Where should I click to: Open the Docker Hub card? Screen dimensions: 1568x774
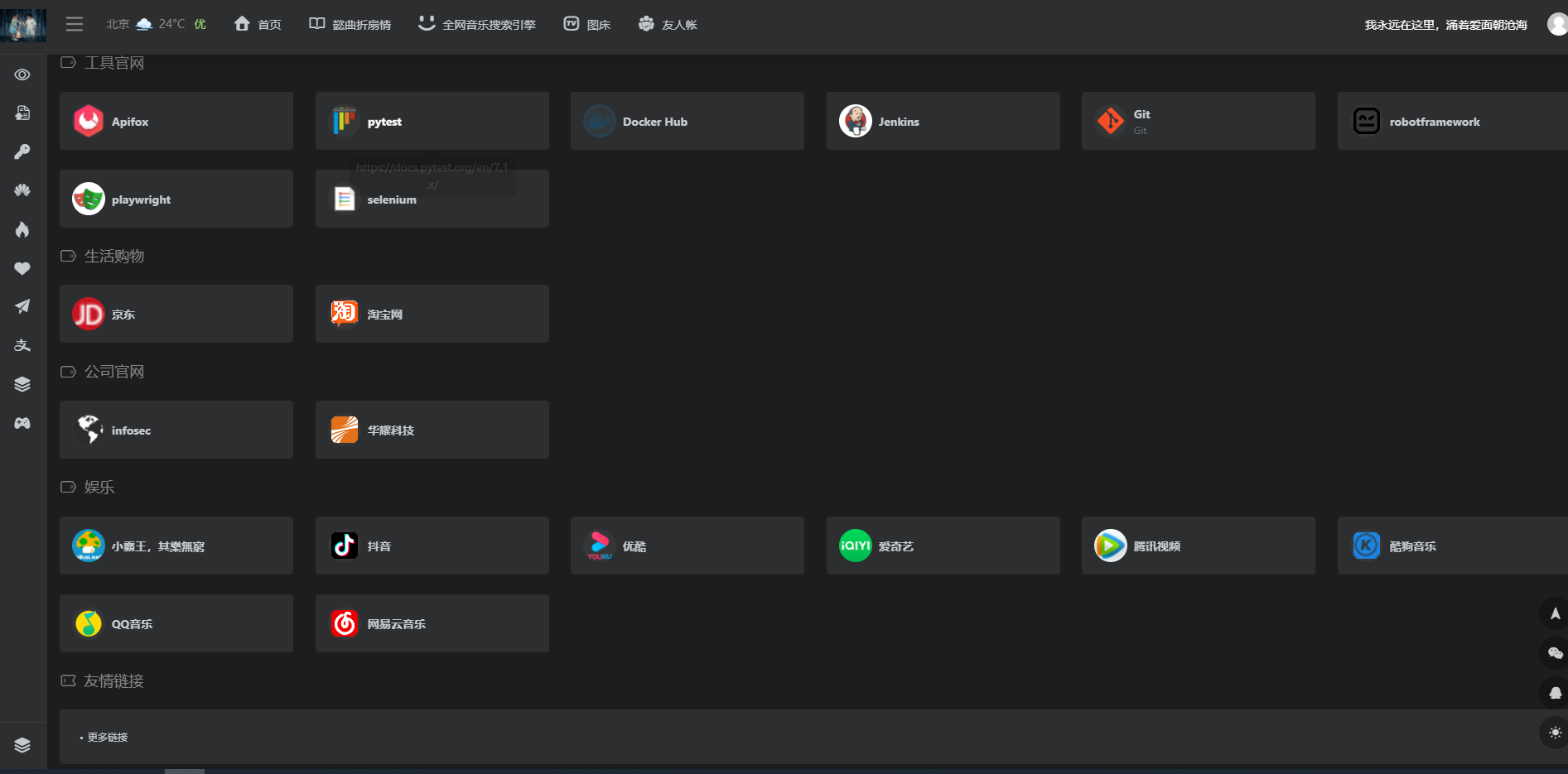click(688, 121)
